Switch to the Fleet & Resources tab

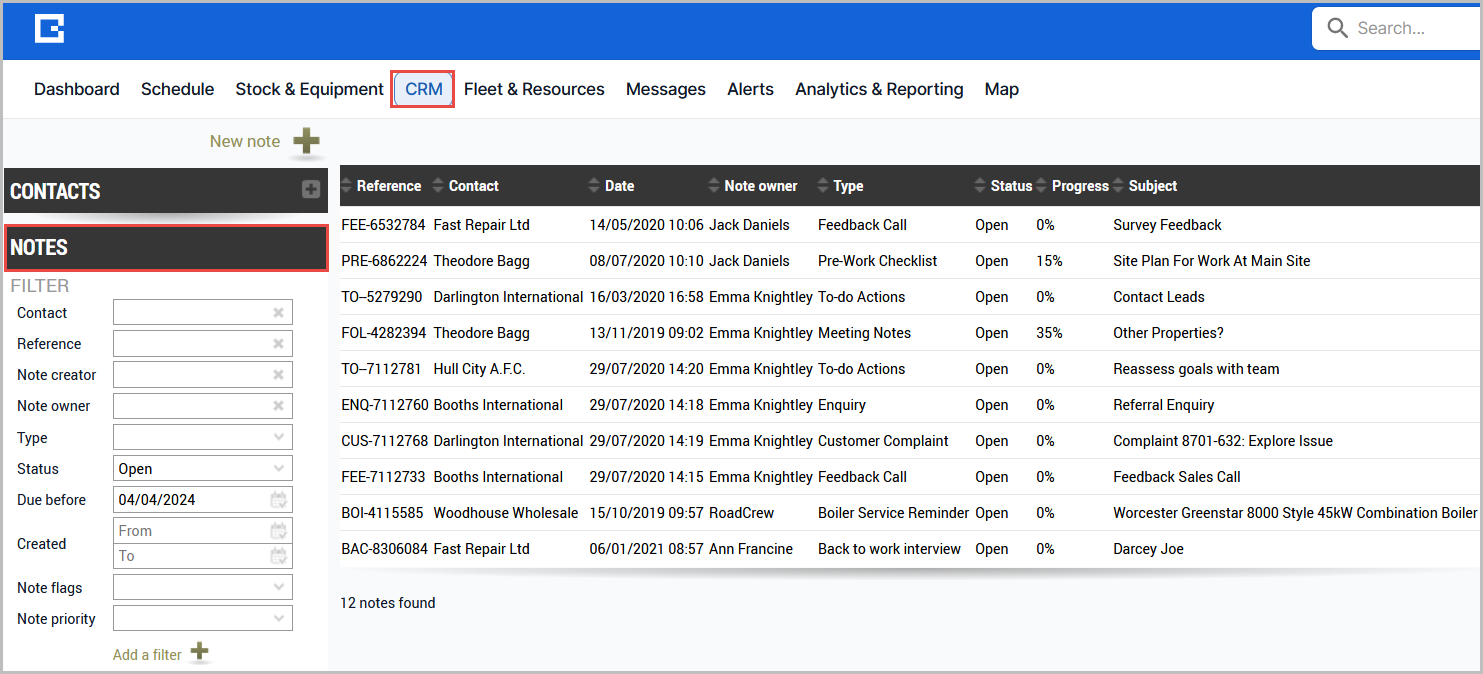pos(534,89)
